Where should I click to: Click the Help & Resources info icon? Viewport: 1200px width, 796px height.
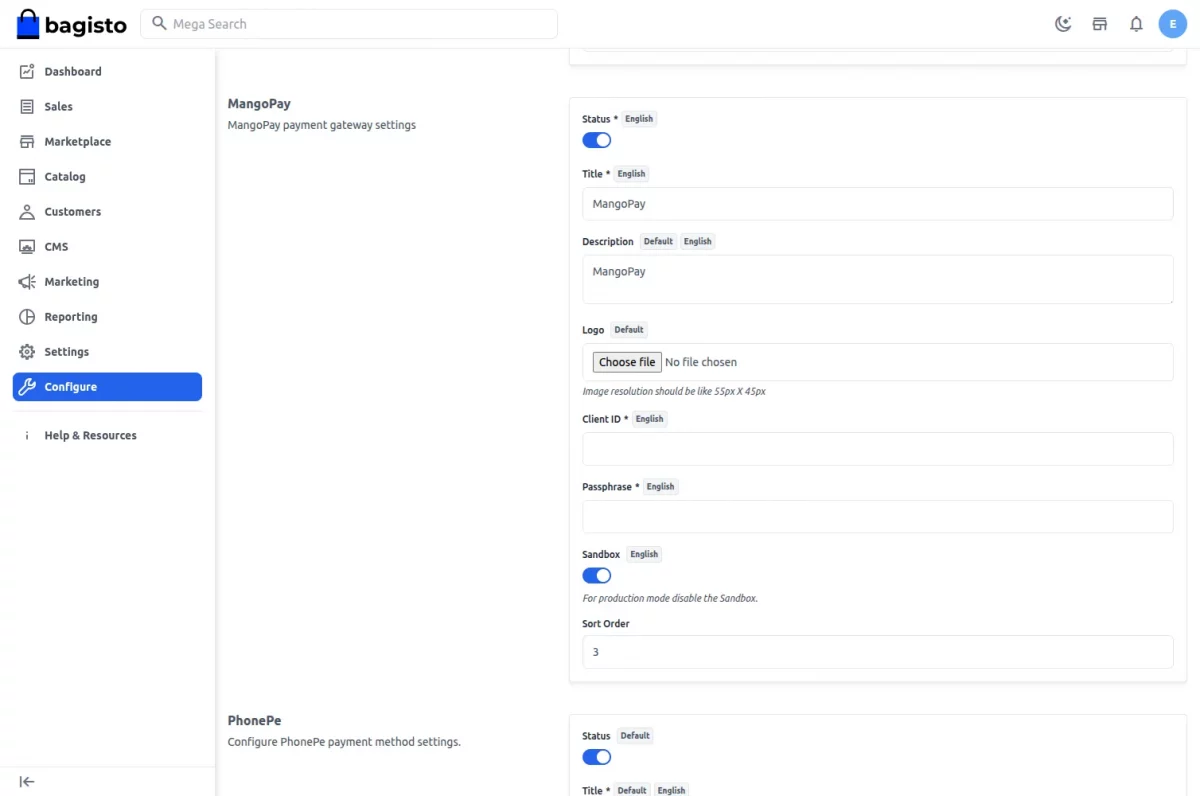[x=27, y=435]
